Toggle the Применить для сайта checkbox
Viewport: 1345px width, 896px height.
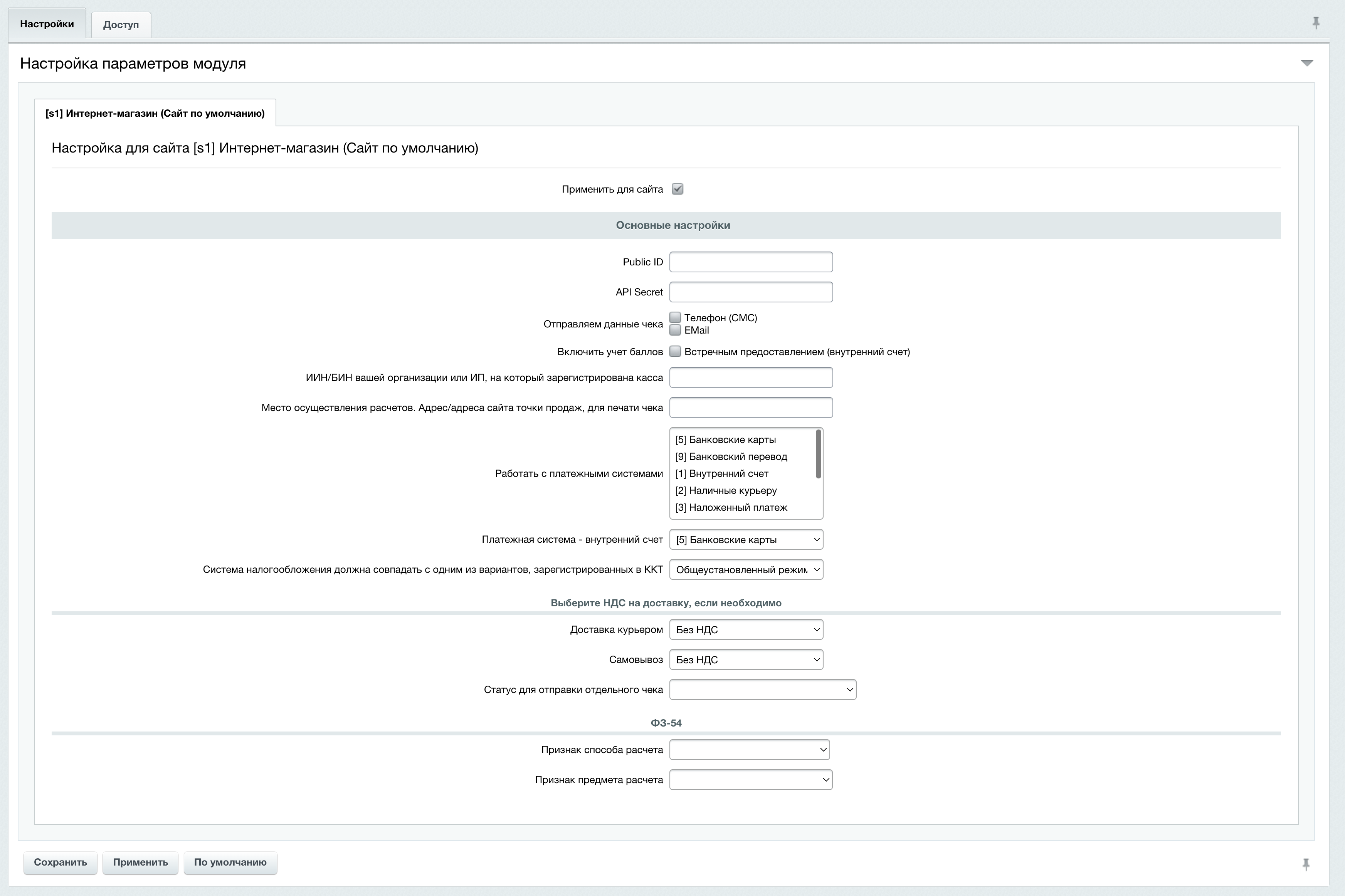(x=678, y=189)
